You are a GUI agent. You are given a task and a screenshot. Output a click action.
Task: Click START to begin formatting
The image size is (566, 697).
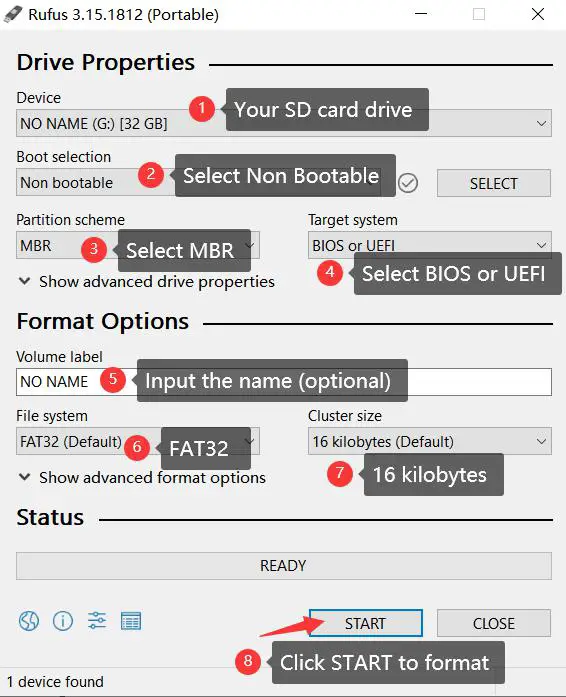[365, 623]
